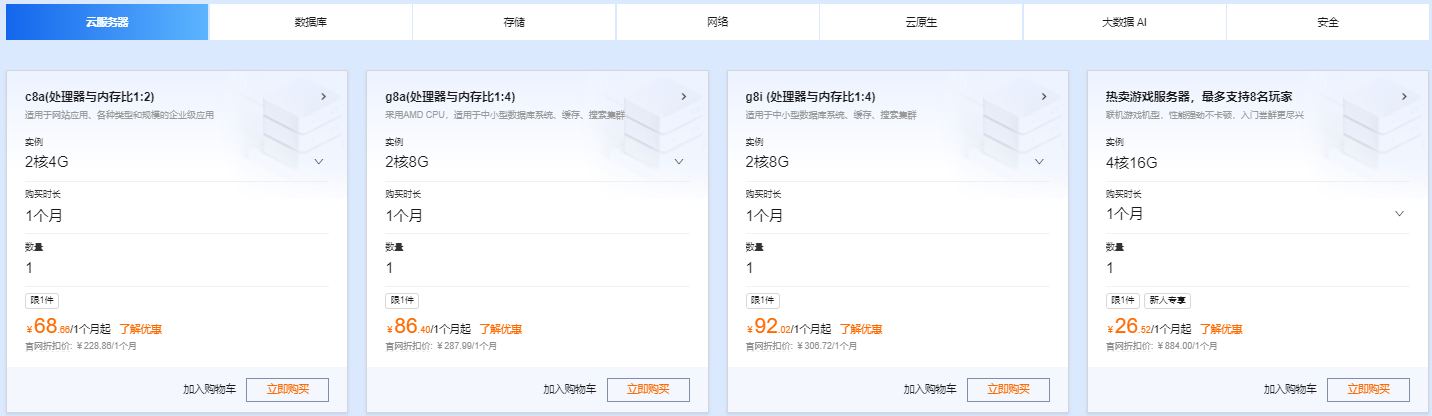
Task: Click the 限1件 tag on g8i card
Action: point(762,300)
